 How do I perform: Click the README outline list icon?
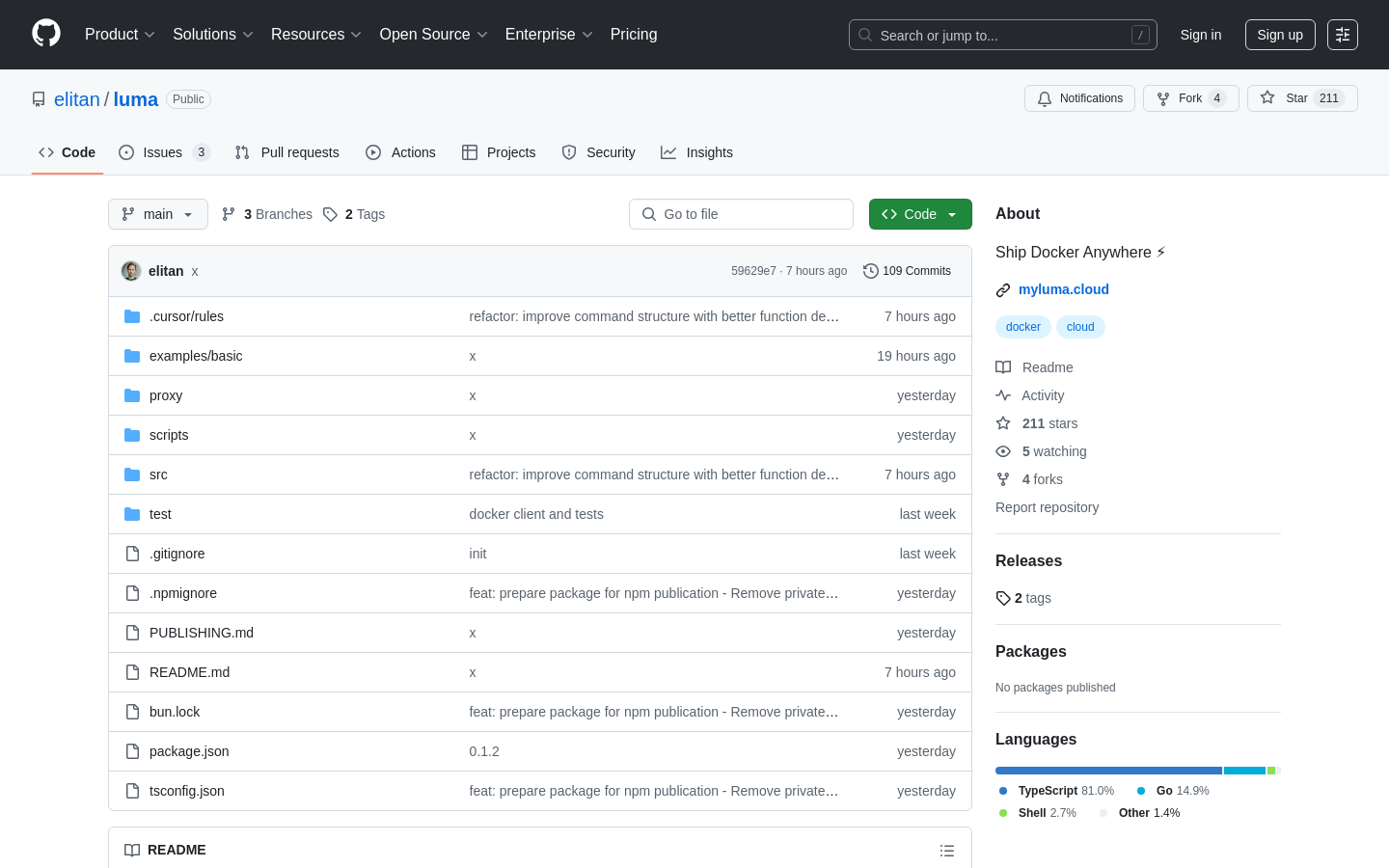(947, 851)
